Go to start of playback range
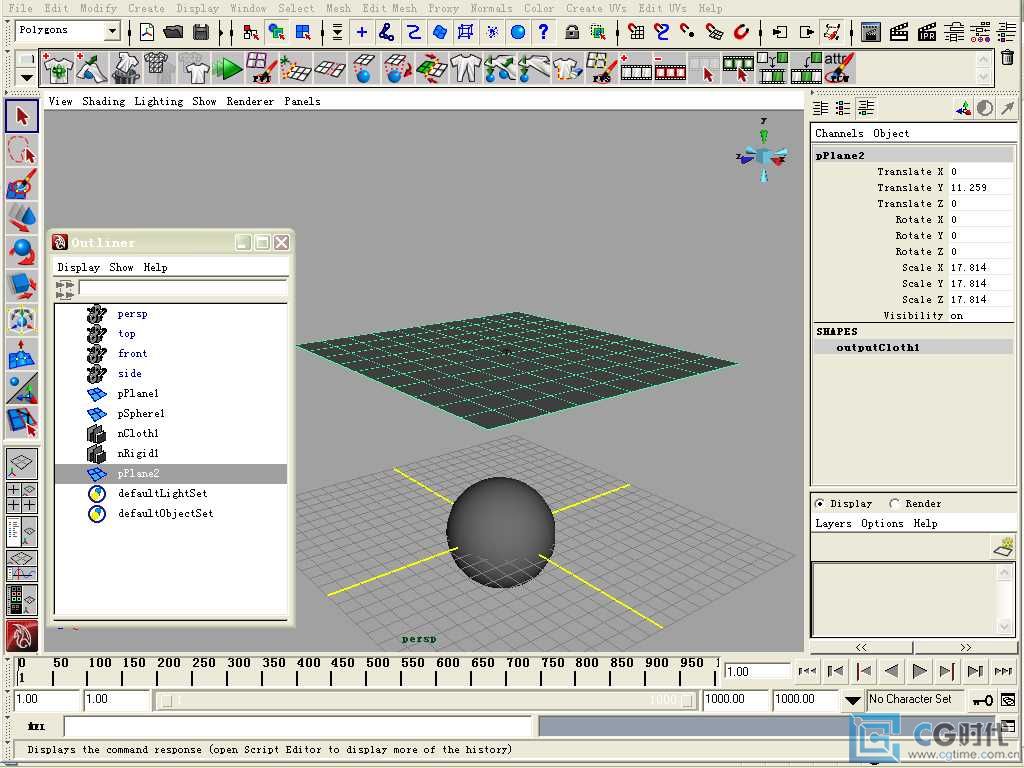 807,671
